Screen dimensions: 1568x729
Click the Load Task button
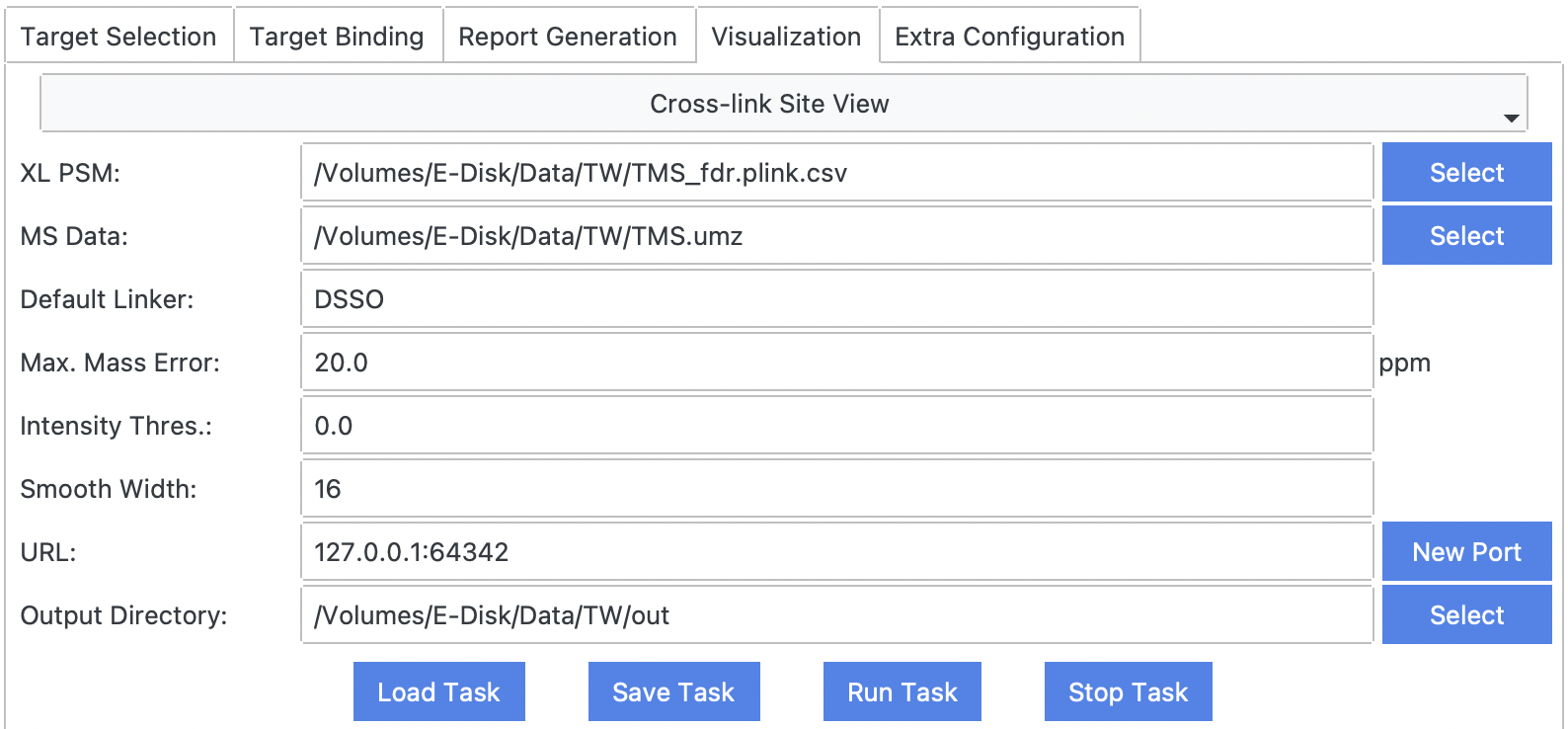[x=438, y=691]
